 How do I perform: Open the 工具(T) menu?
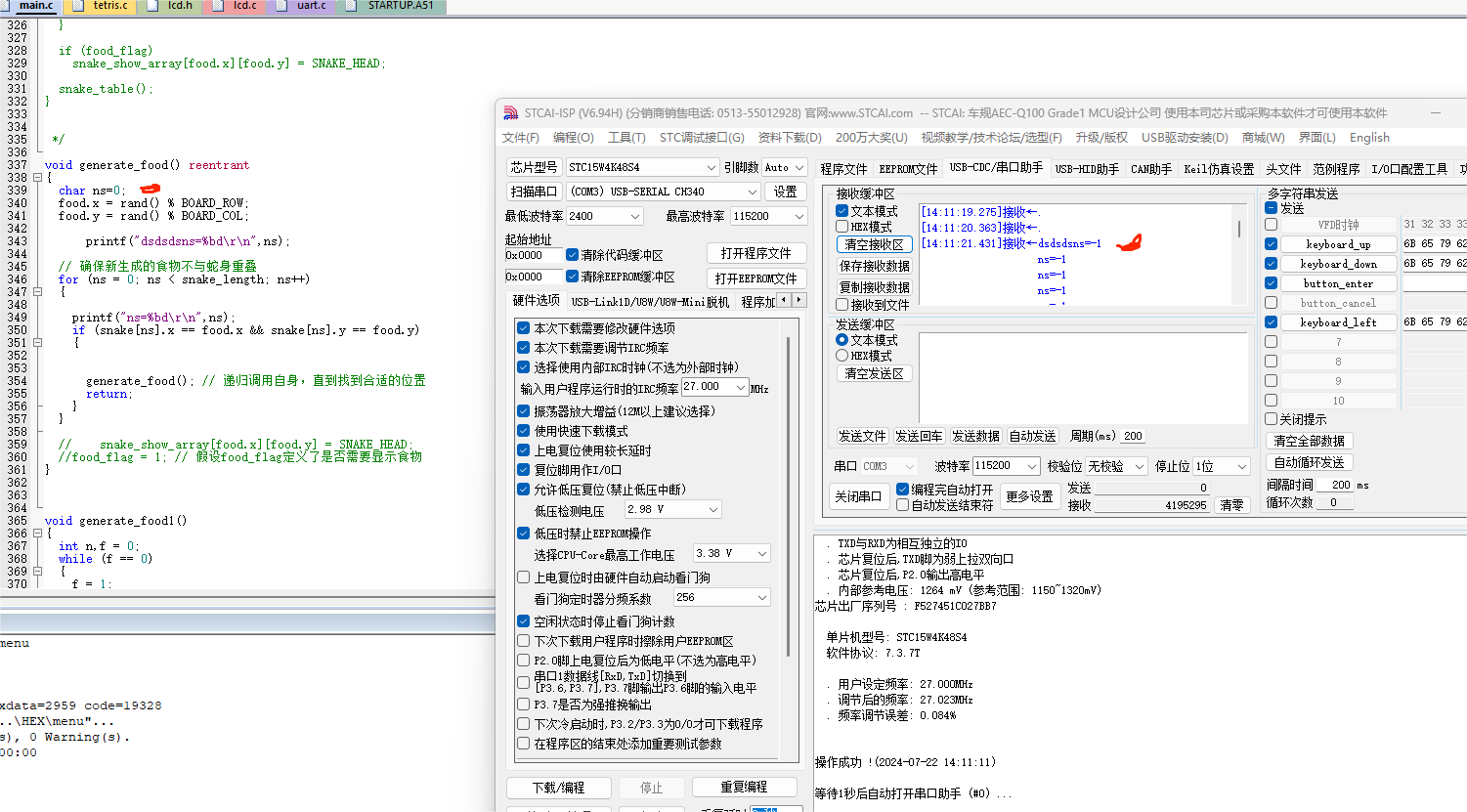626,138
